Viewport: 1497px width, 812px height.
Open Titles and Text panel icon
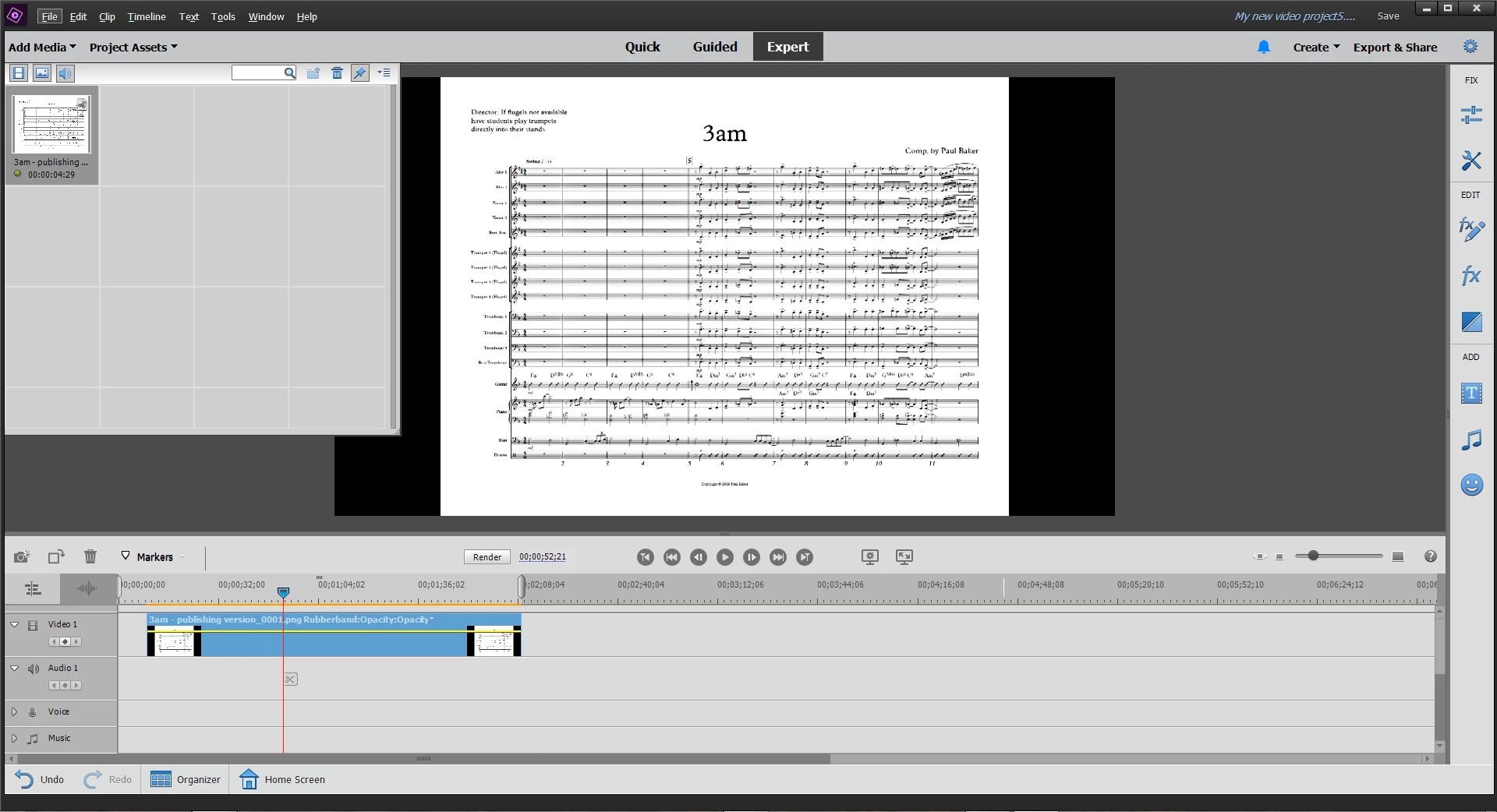click(x=1471, y=393)
